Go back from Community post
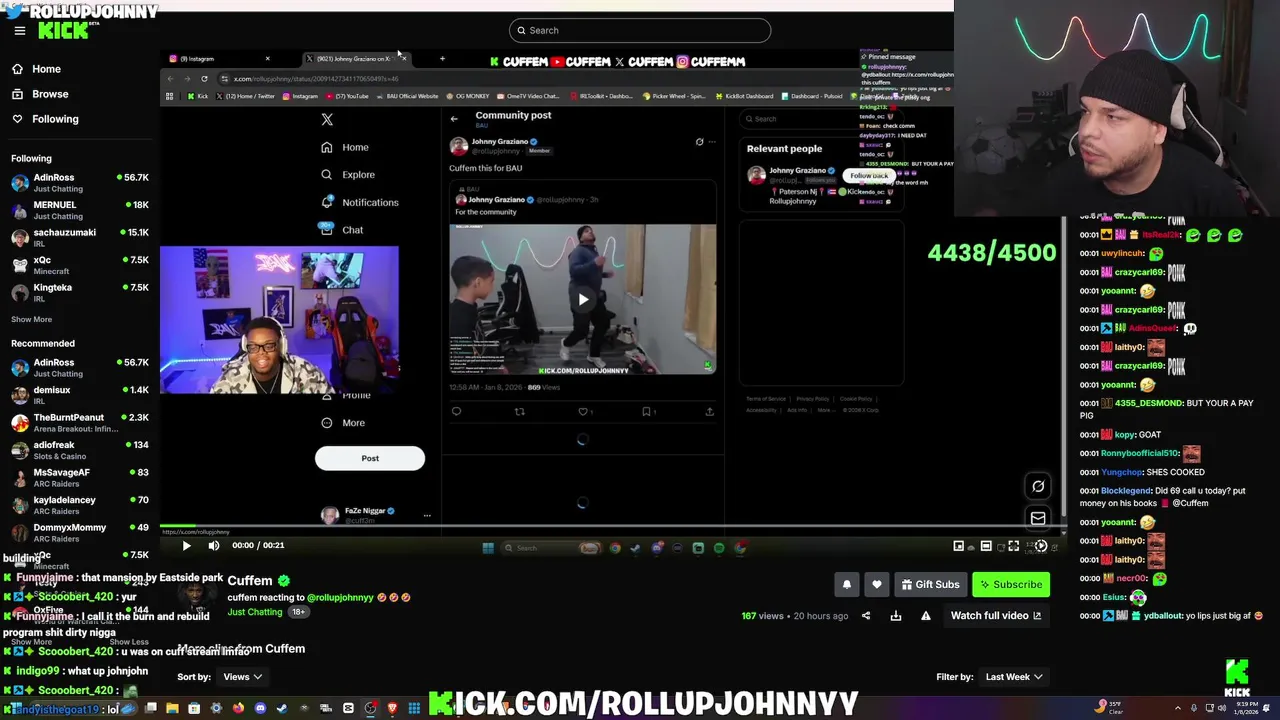This screenshot has height=720, width=1280. (x=454, y=119)
